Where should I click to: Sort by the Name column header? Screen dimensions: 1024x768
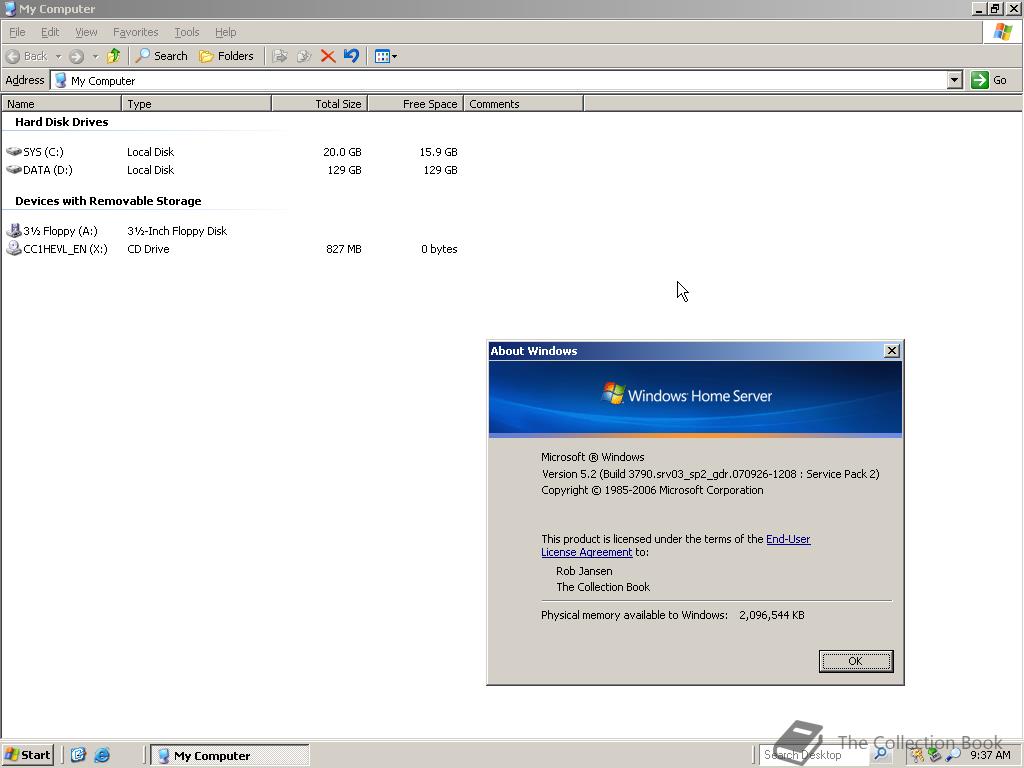tap(61, 104)
